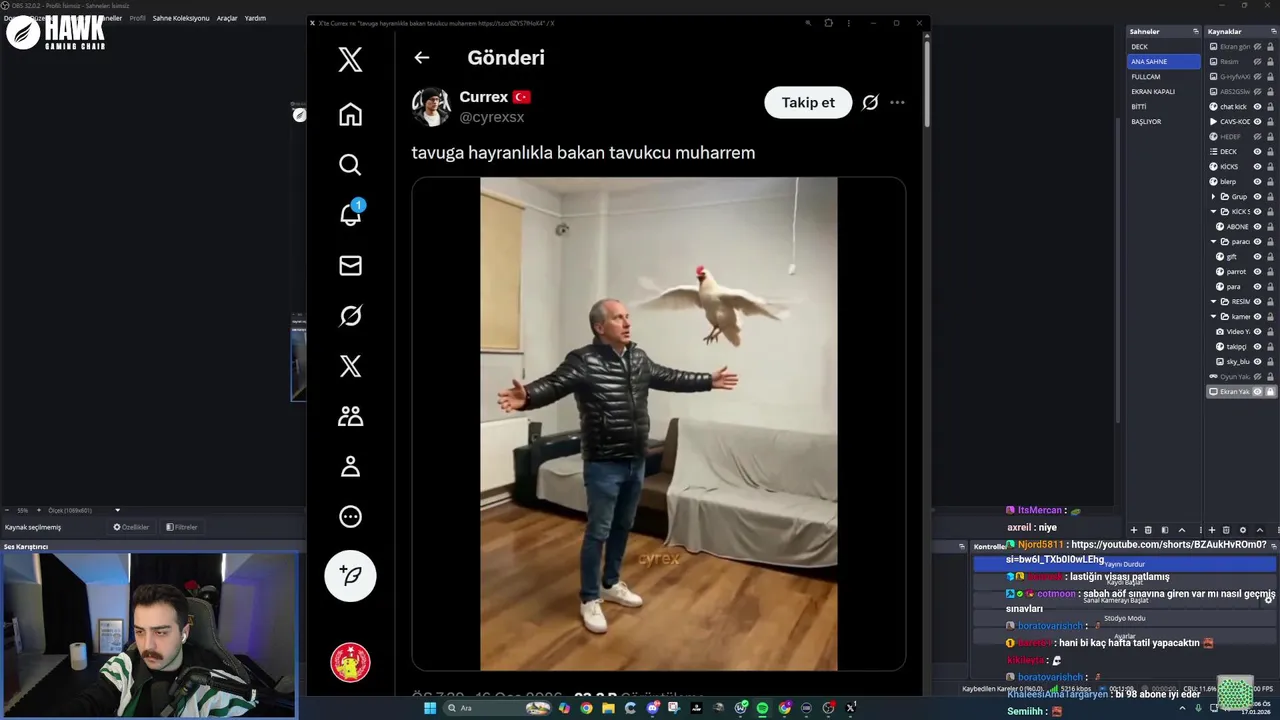Follow Currex with the Takip et button

click(808, 102)
